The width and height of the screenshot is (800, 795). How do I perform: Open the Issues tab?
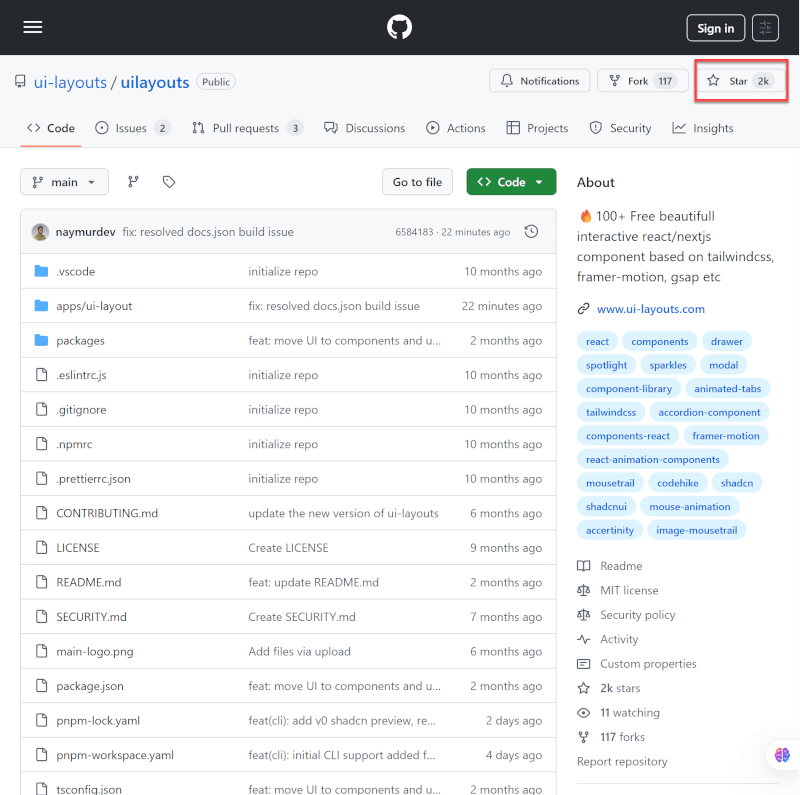[x=132, y=128]
